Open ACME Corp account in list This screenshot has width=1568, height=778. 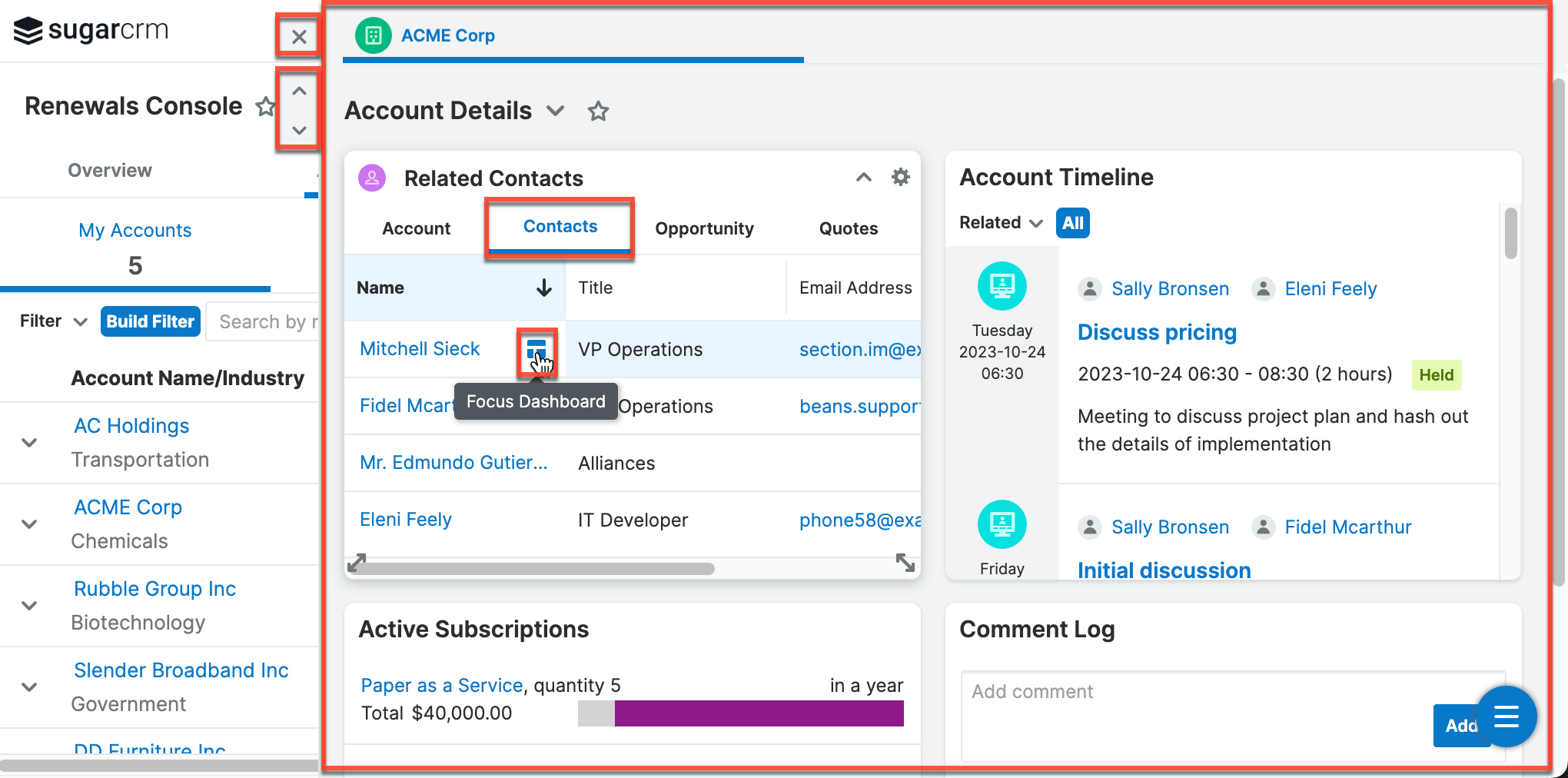[128, 507]
